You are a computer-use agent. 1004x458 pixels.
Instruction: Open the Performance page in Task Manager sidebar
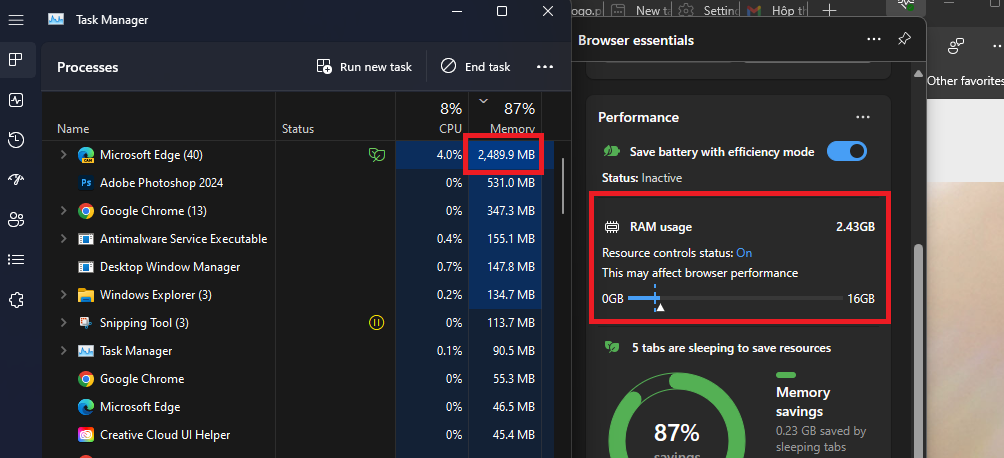click(16, 100)
